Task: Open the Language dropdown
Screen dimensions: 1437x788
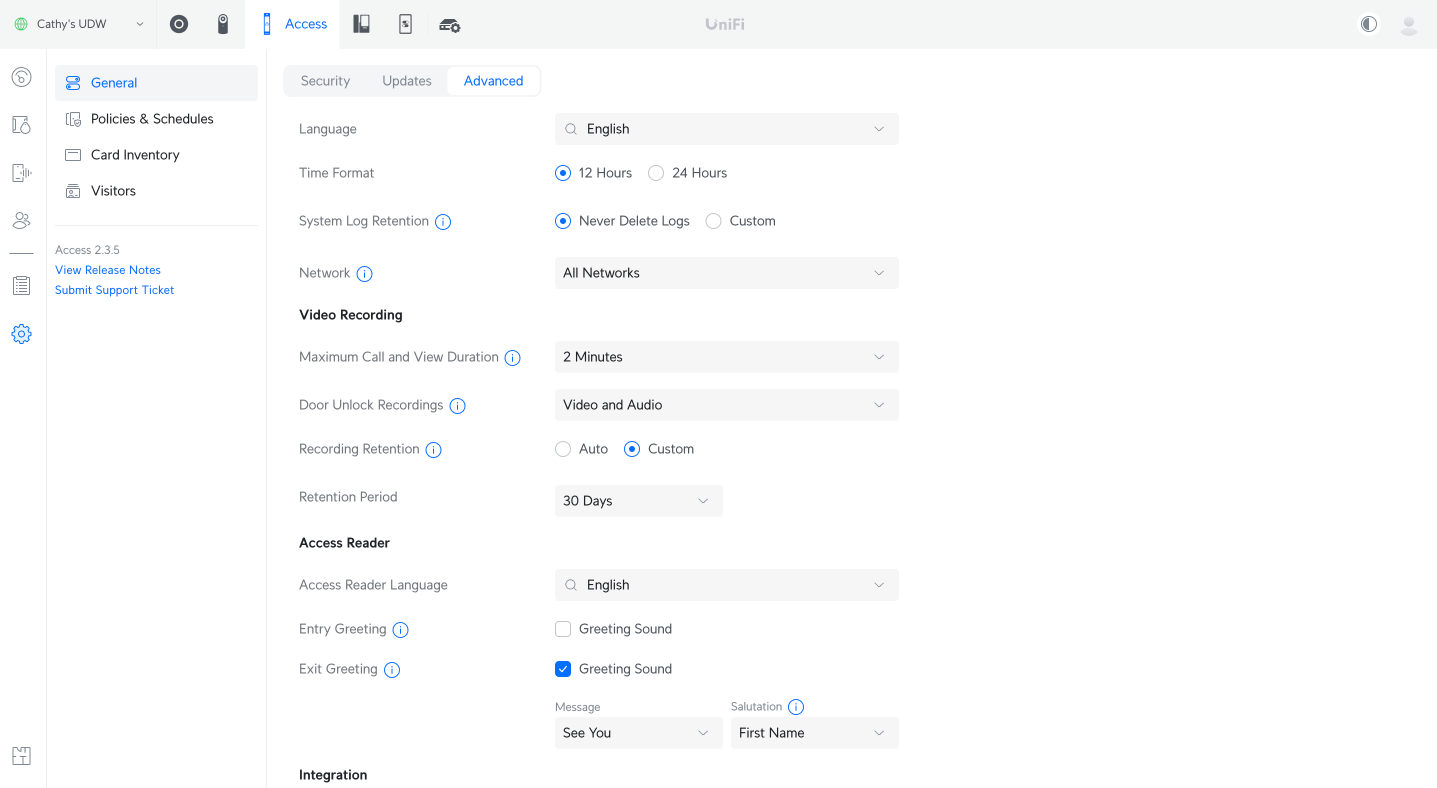Action: [727, 129]
